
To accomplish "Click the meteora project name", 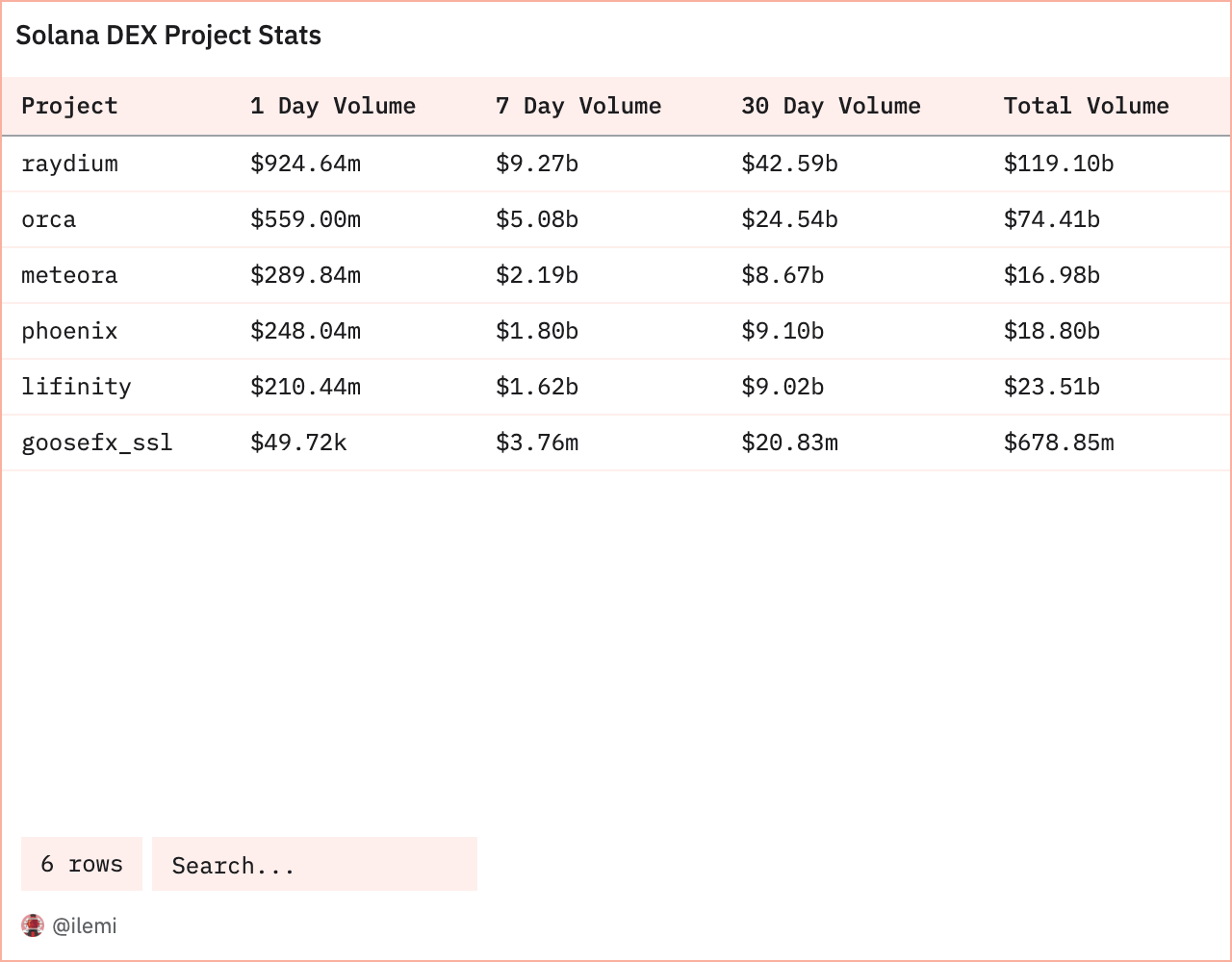I will click(x=69, y=275).
